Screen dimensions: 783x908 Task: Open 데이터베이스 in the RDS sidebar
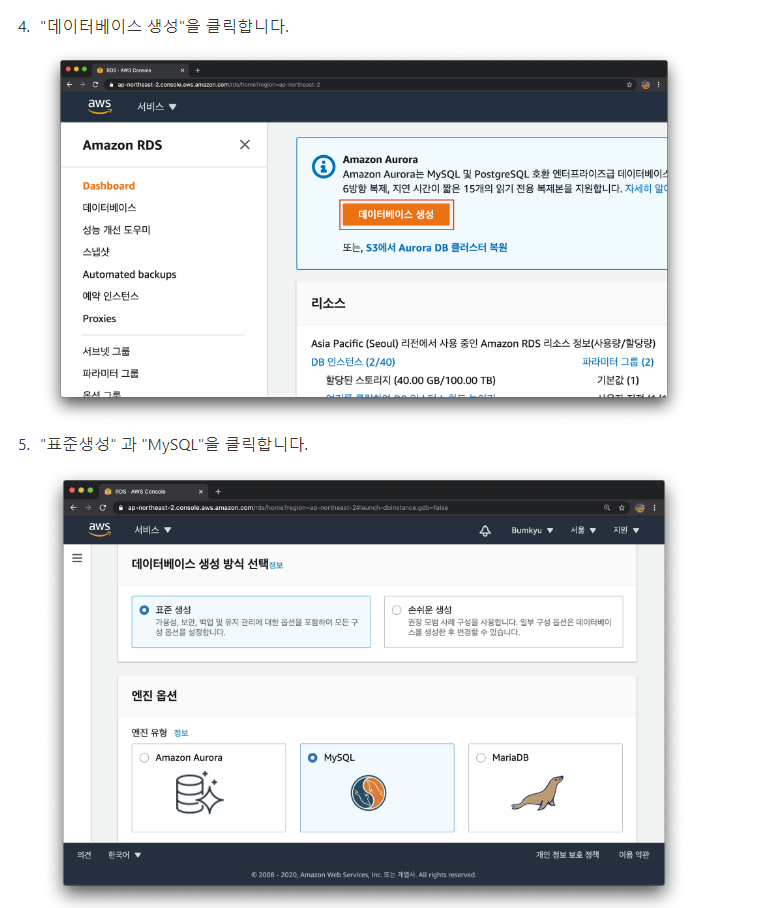(x=109, y=207)
